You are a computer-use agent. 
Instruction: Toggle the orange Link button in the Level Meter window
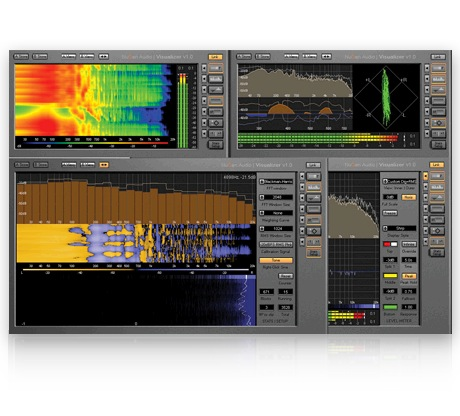coord(436,165)
